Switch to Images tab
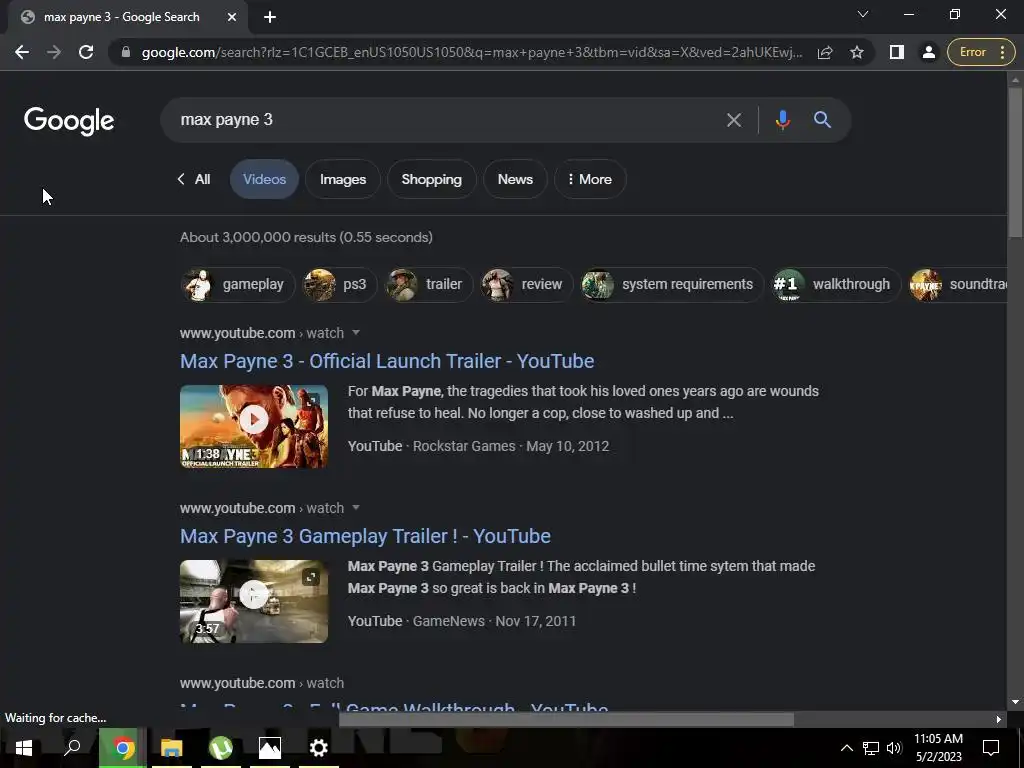The width and height of the screenshot is (1024, 768). pos(343,179)
